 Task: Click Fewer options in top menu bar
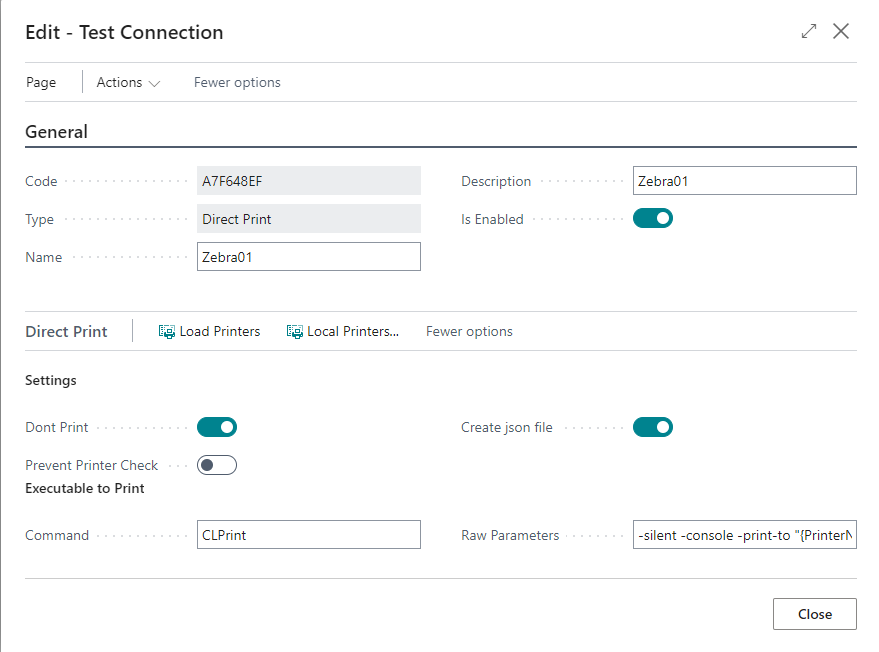click(237, 83)
